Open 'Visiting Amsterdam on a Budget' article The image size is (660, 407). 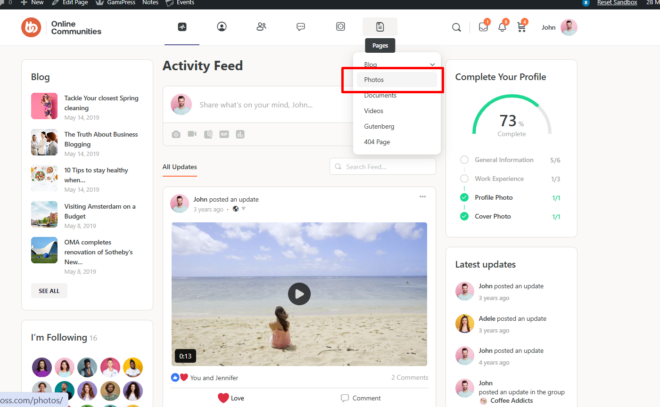(100, 211)
